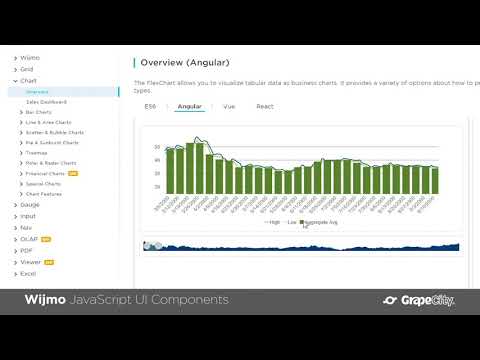This screenshot has height=360, width=480.
Task: Open Bar Charts label in sidebar
Action: 39,112
